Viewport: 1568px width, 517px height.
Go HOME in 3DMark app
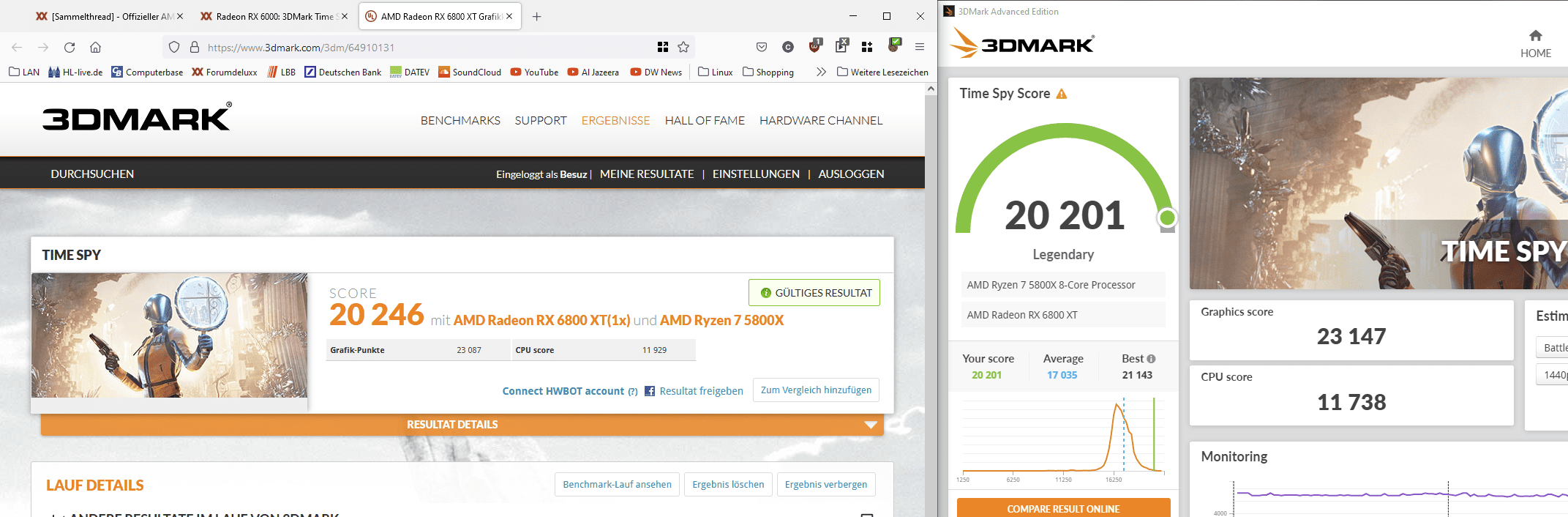pyautogui.click(x=1536, y=44)
